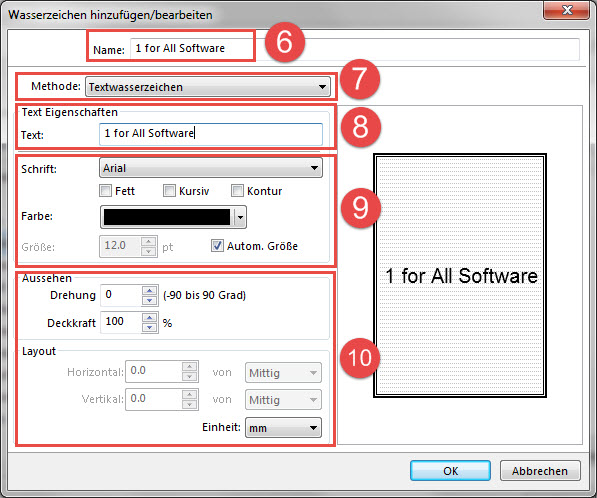597x498 pixels.
Task: Click the Drehung value field
Action: (121, 295)
